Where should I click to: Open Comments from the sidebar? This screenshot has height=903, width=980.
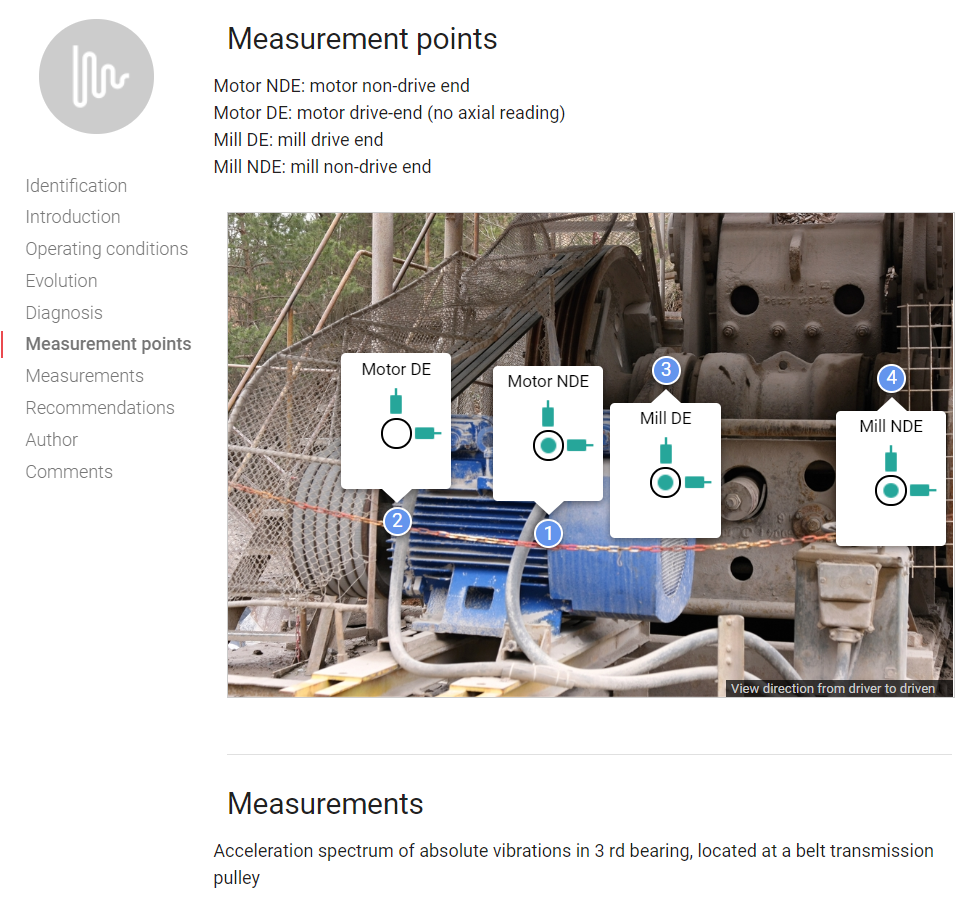[69, 471]
